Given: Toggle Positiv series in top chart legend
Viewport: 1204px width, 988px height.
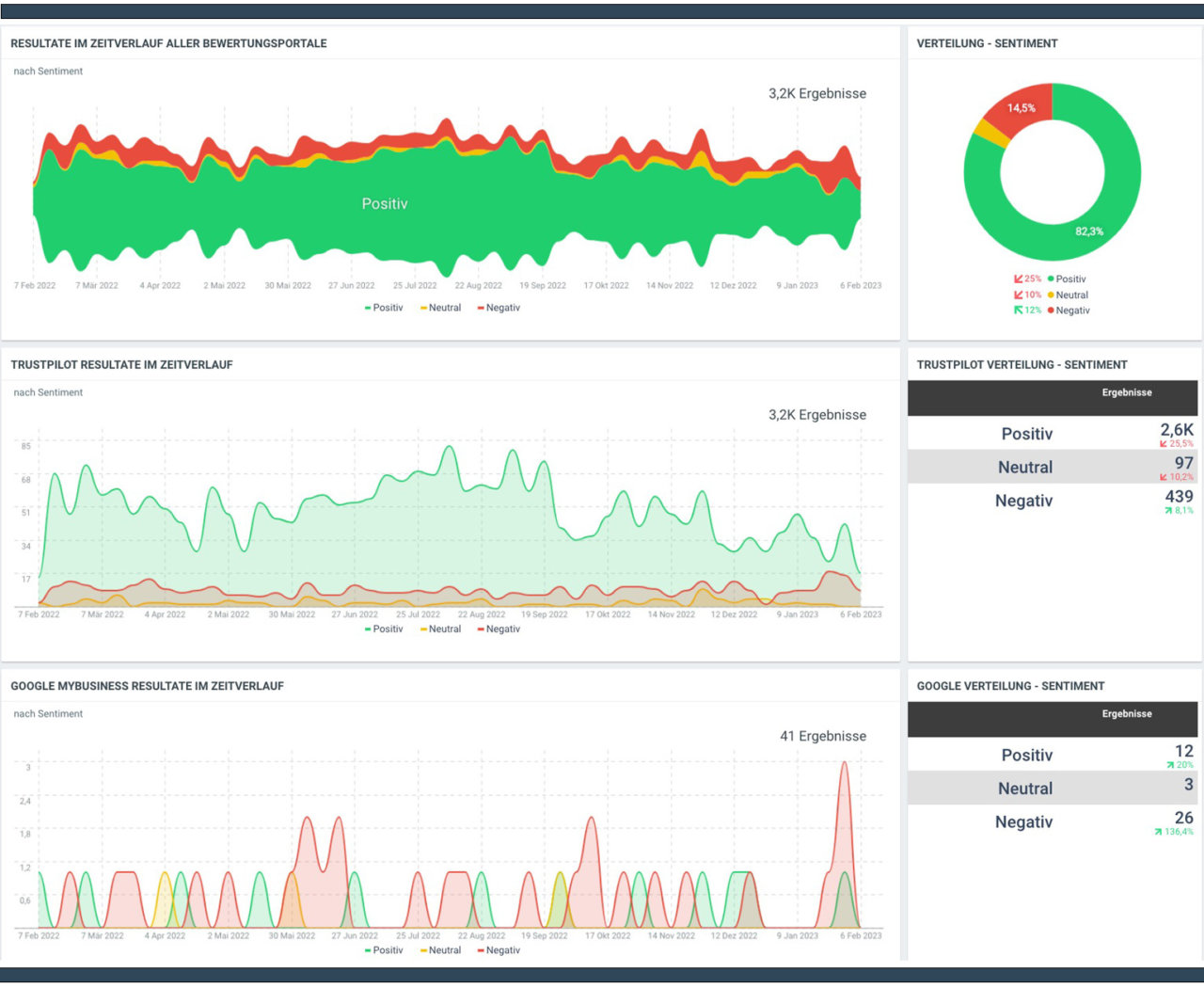Looking at the screenshot, I should (384, 307).
